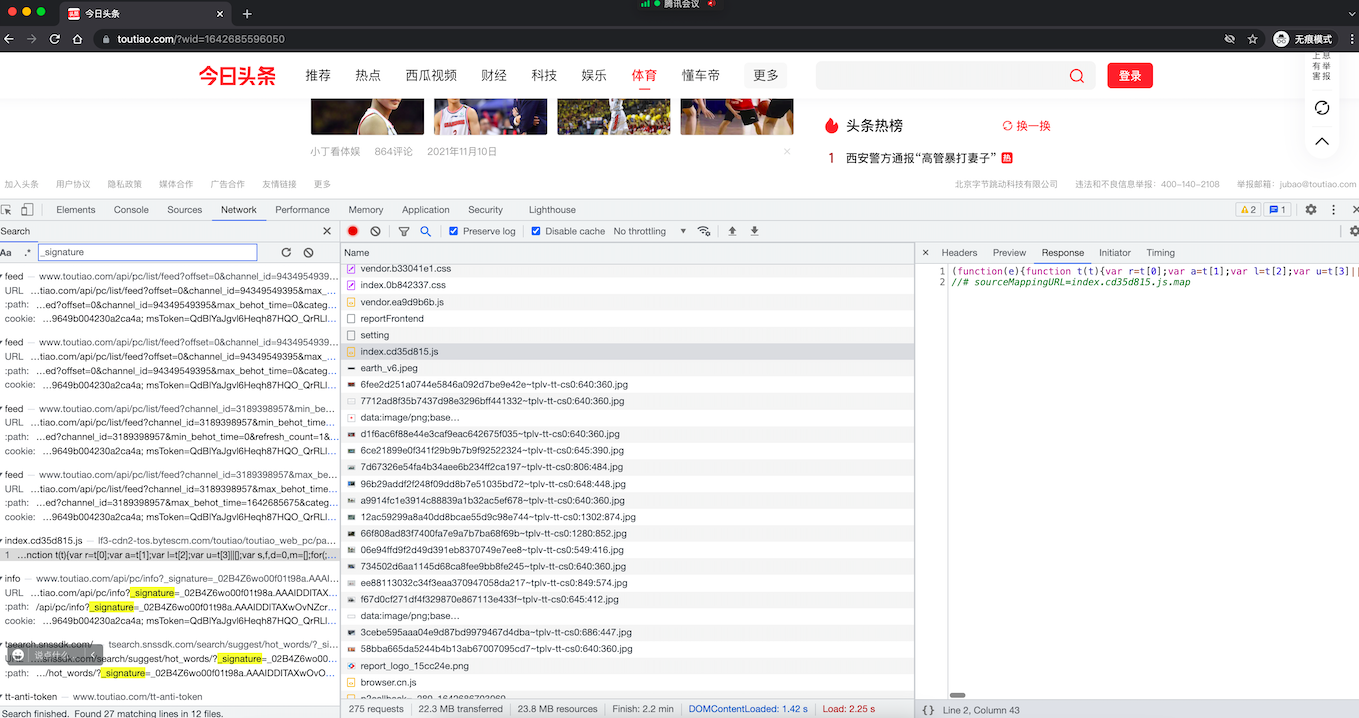Stop recording network log (red circle)

coord(353,231)
